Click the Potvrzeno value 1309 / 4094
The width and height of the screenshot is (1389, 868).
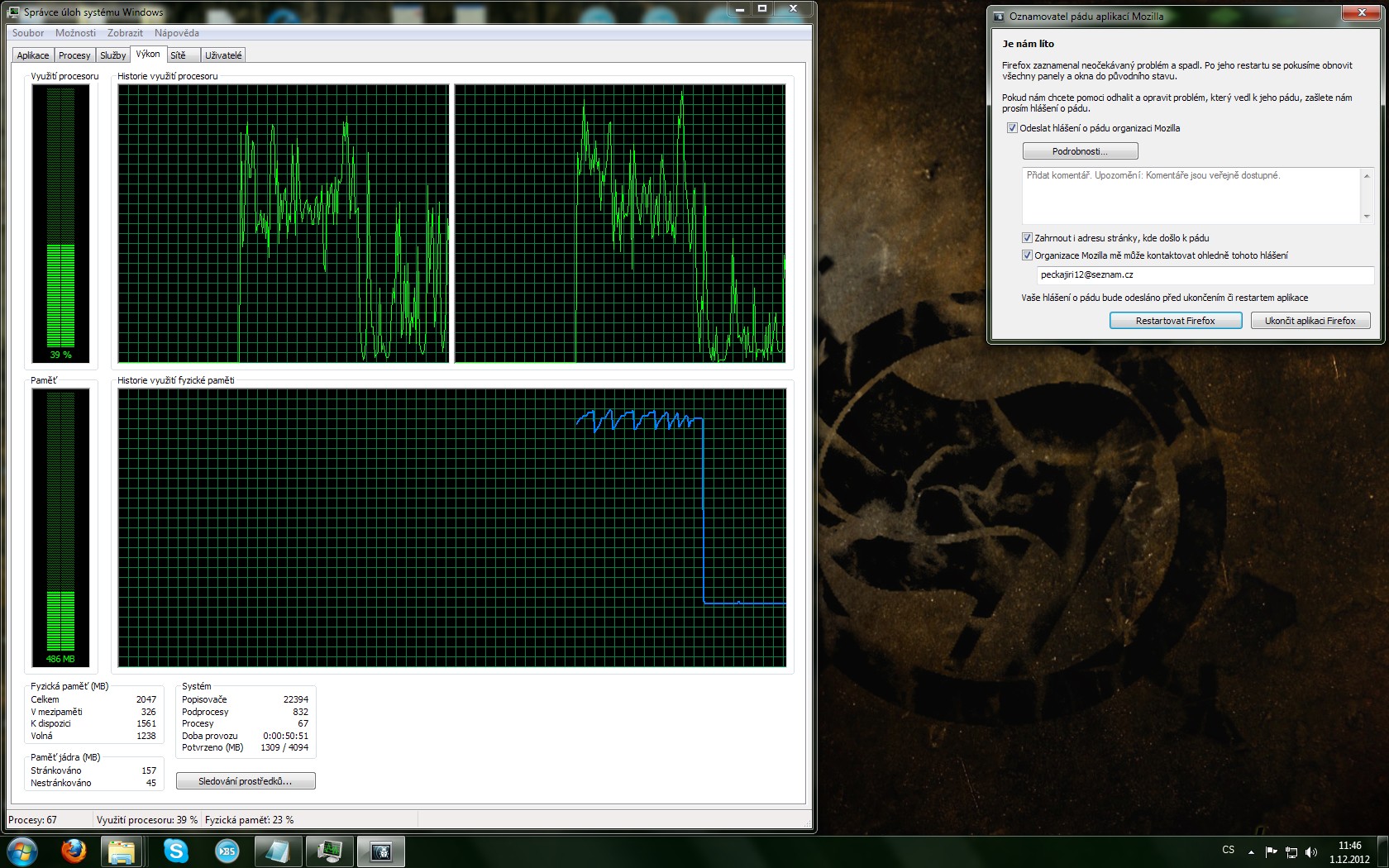click(284, 747)
